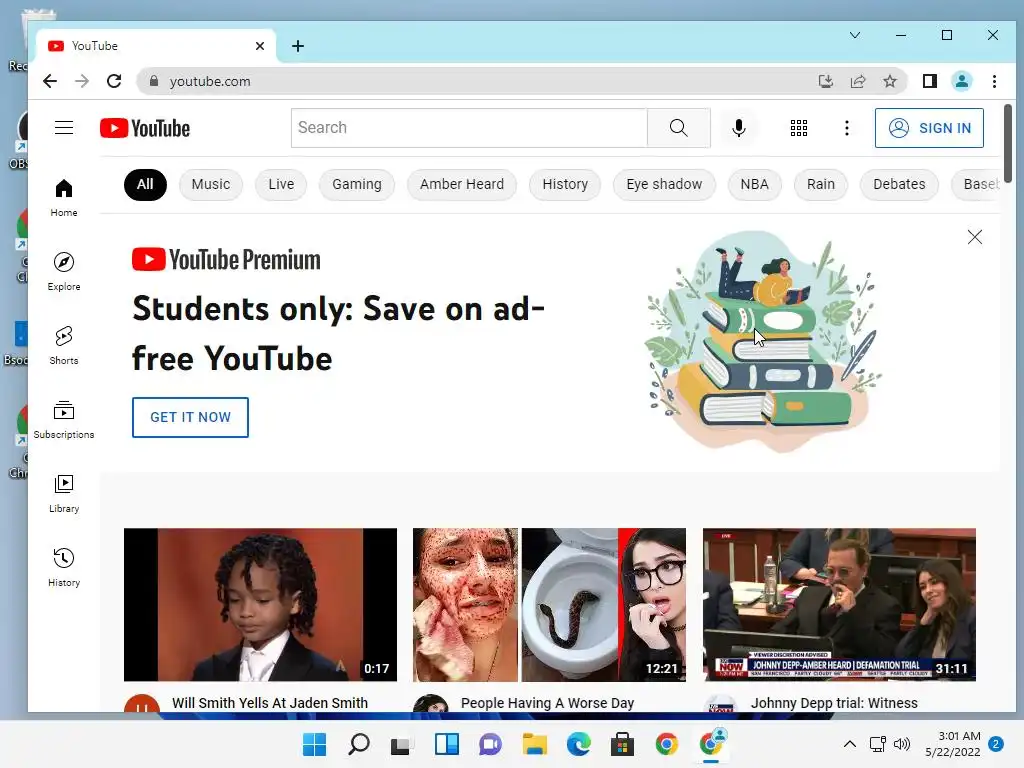Open taskbar search
1024x768 pixels.
(359, 744)
